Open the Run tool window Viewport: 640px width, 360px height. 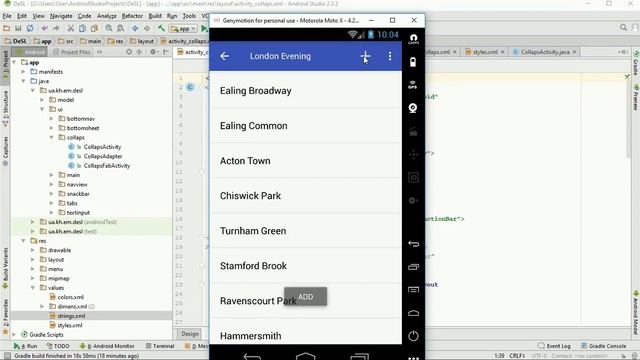(25, 346)
